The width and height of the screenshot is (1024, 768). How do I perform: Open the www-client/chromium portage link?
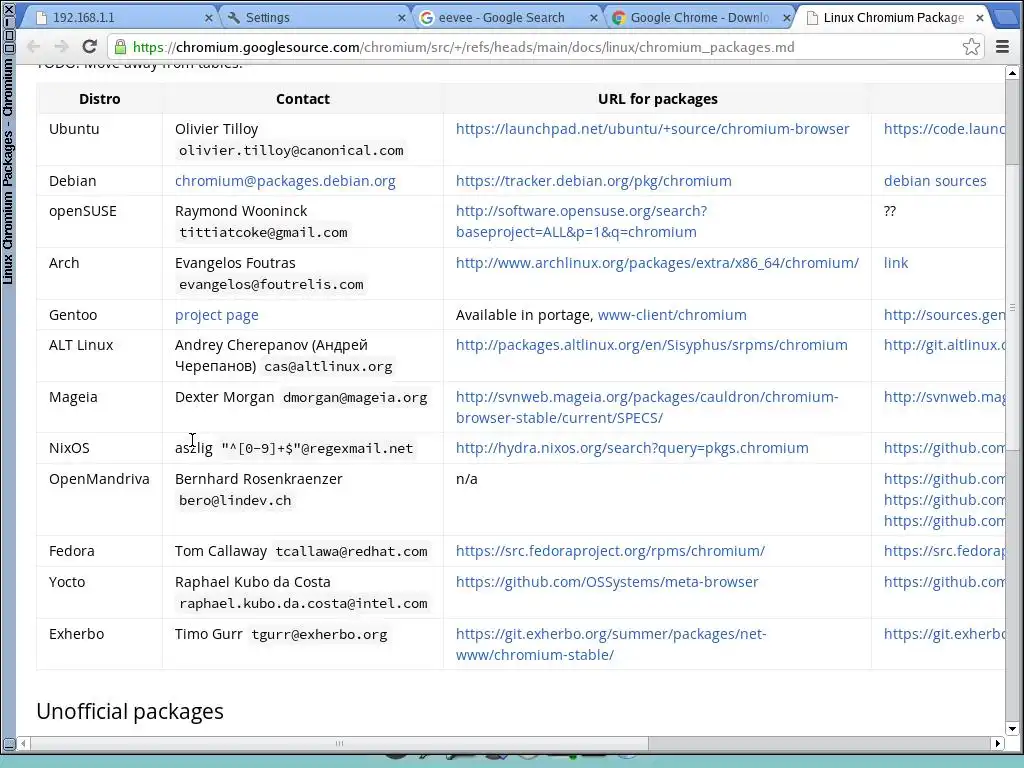pyautogui.click(x=672, y=315)
